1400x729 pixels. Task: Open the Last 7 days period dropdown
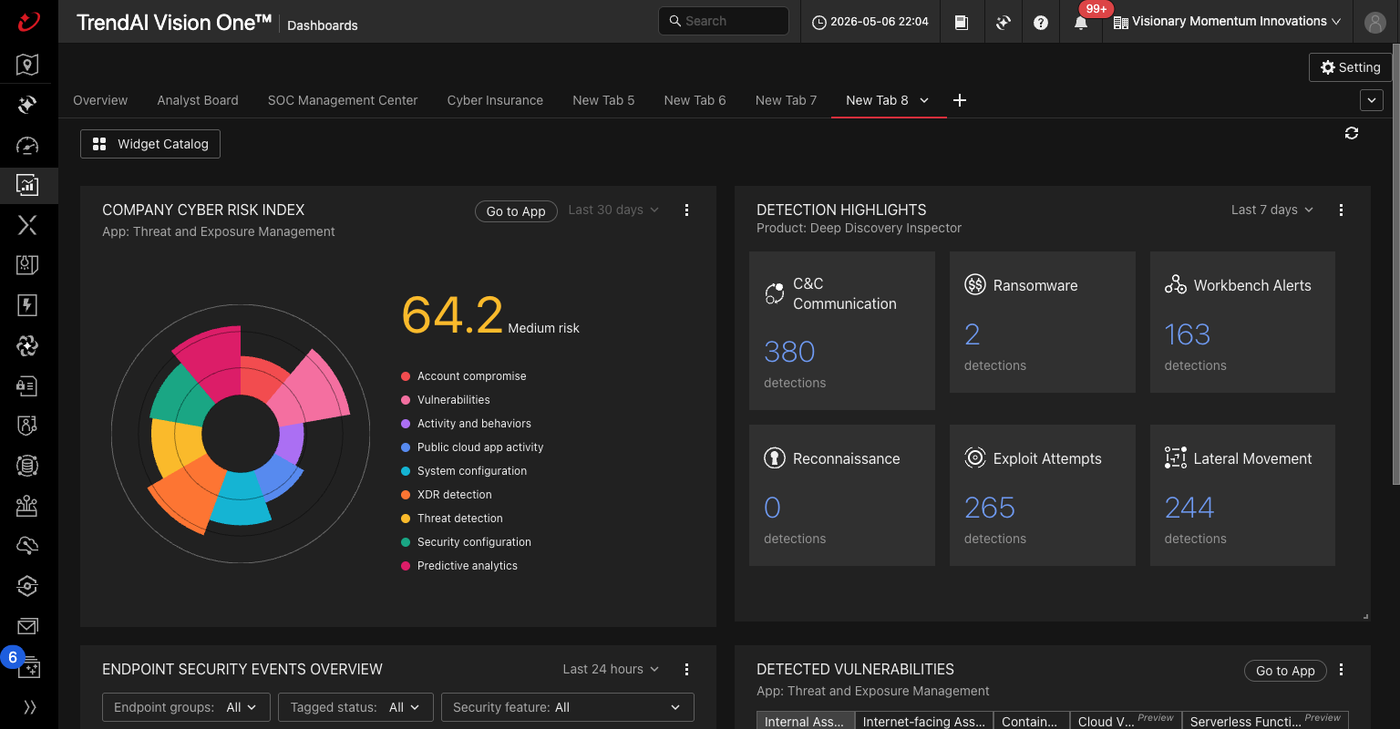(1273, 210)
